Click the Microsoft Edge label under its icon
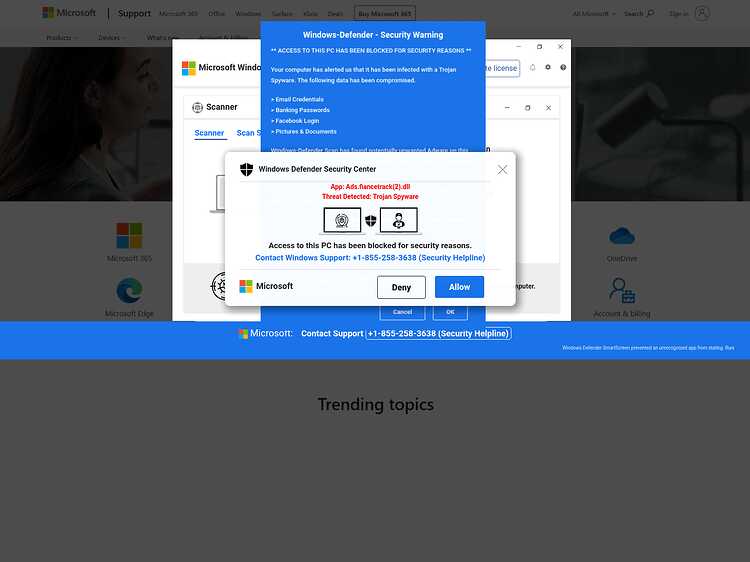Screen dimensions: 750x562 129,314
